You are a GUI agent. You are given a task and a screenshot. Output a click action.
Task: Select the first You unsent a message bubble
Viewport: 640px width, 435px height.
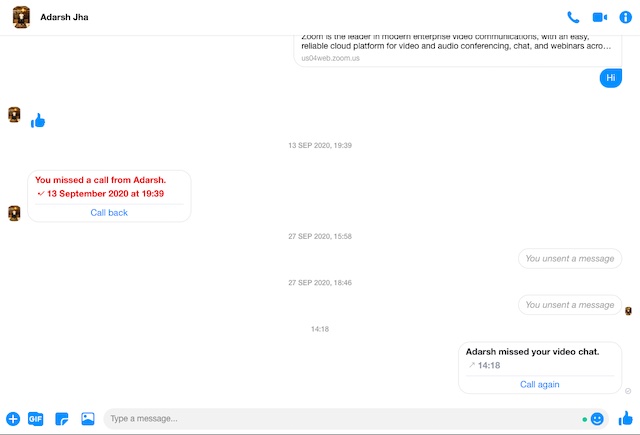[x=570, y=258]
